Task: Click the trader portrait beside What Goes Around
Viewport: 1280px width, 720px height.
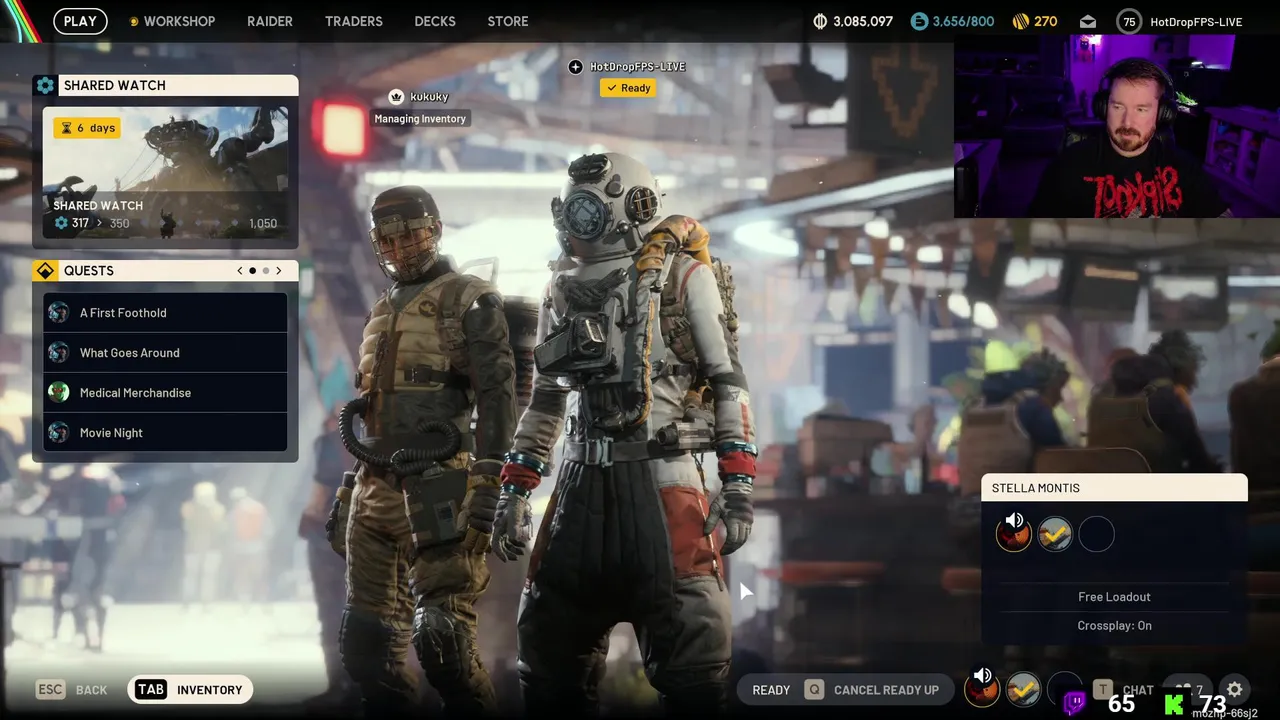Action: [59, 353]
